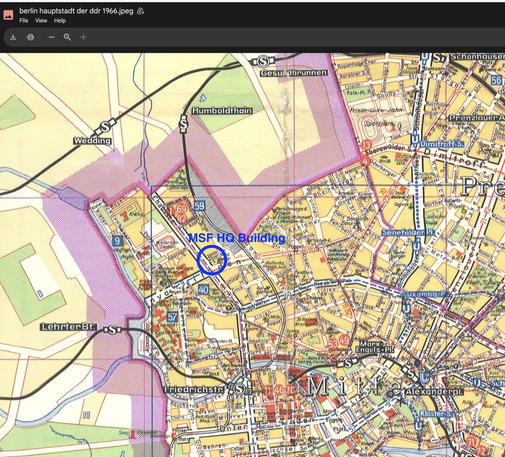Click the 'Alexanderpl.' map label
The image size is (505, 457).
pyautogui.click(x=434, y=392)
